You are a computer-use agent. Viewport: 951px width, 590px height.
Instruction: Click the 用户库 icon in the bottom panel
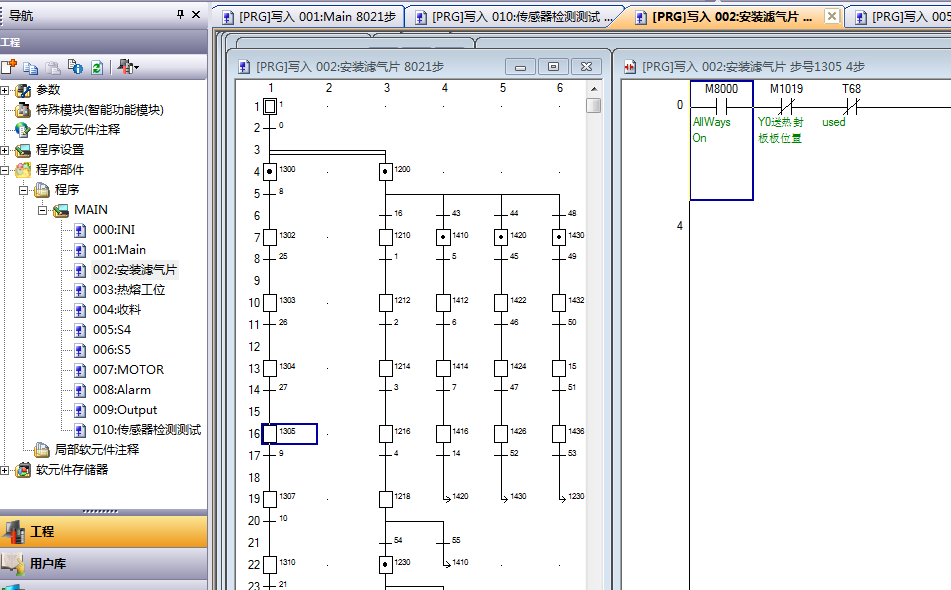click(x=13, y=563)
